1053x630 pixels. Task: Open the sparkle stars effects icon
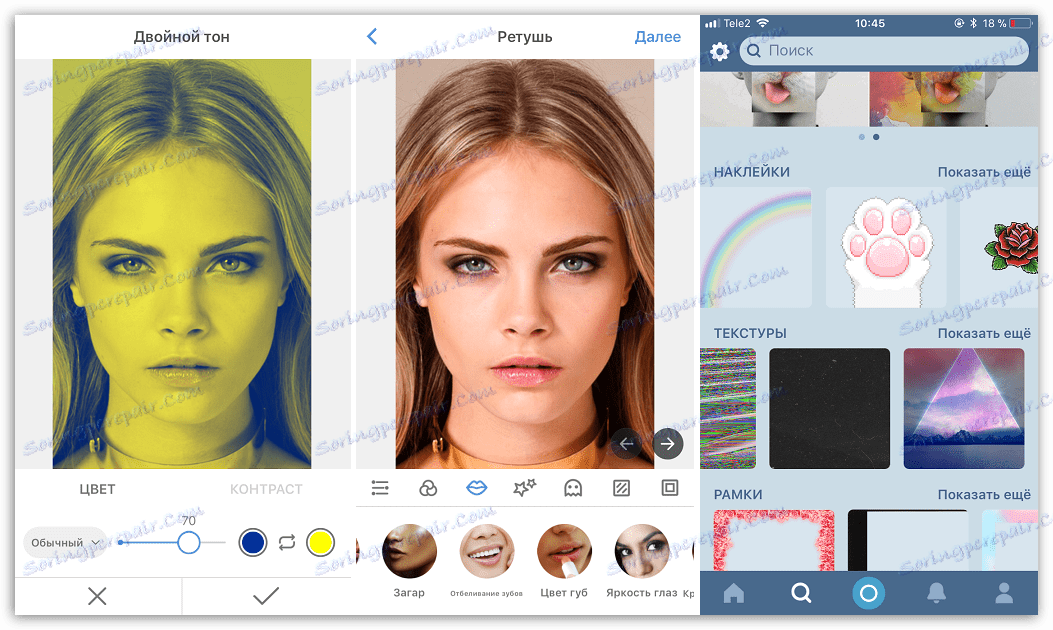(524, 488)
